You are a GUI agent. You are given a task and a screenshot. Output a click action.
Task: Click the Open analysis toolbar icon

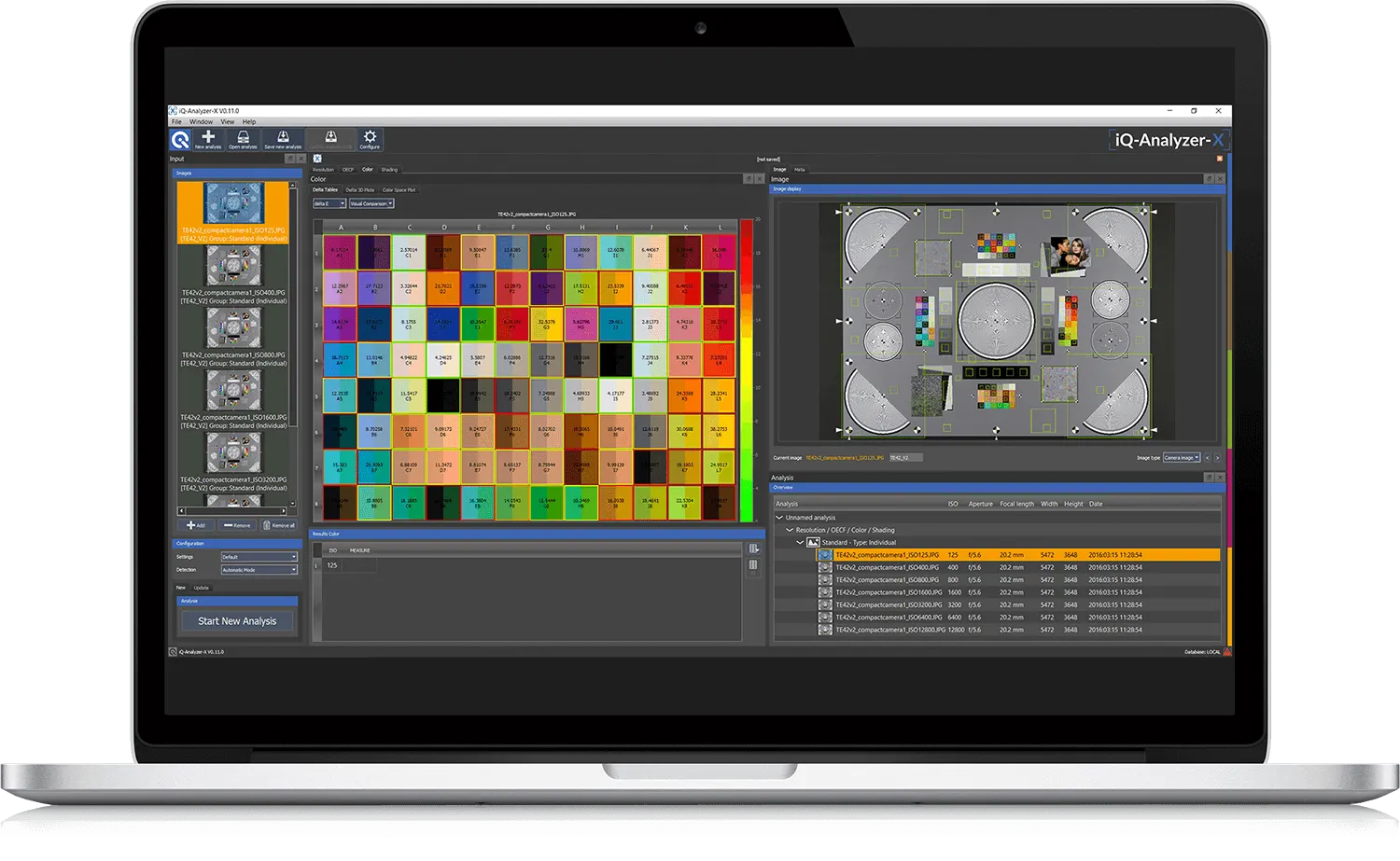[x=243, y=140]
